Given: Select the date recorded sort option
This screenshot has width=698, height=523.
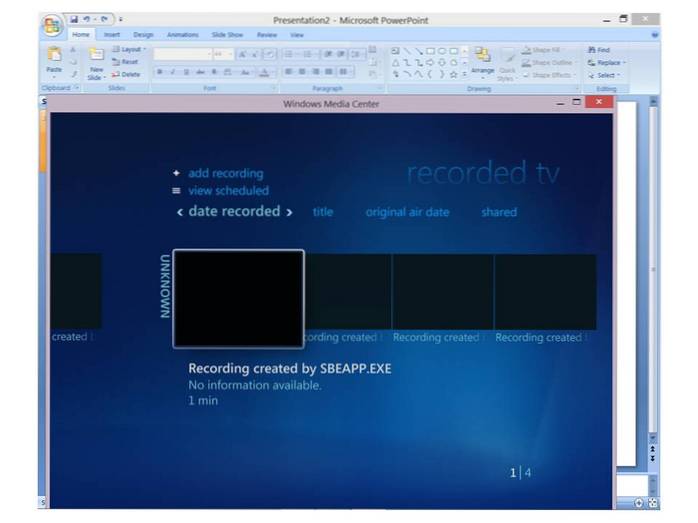Looking at the screenshot, I should click(234, 211).
